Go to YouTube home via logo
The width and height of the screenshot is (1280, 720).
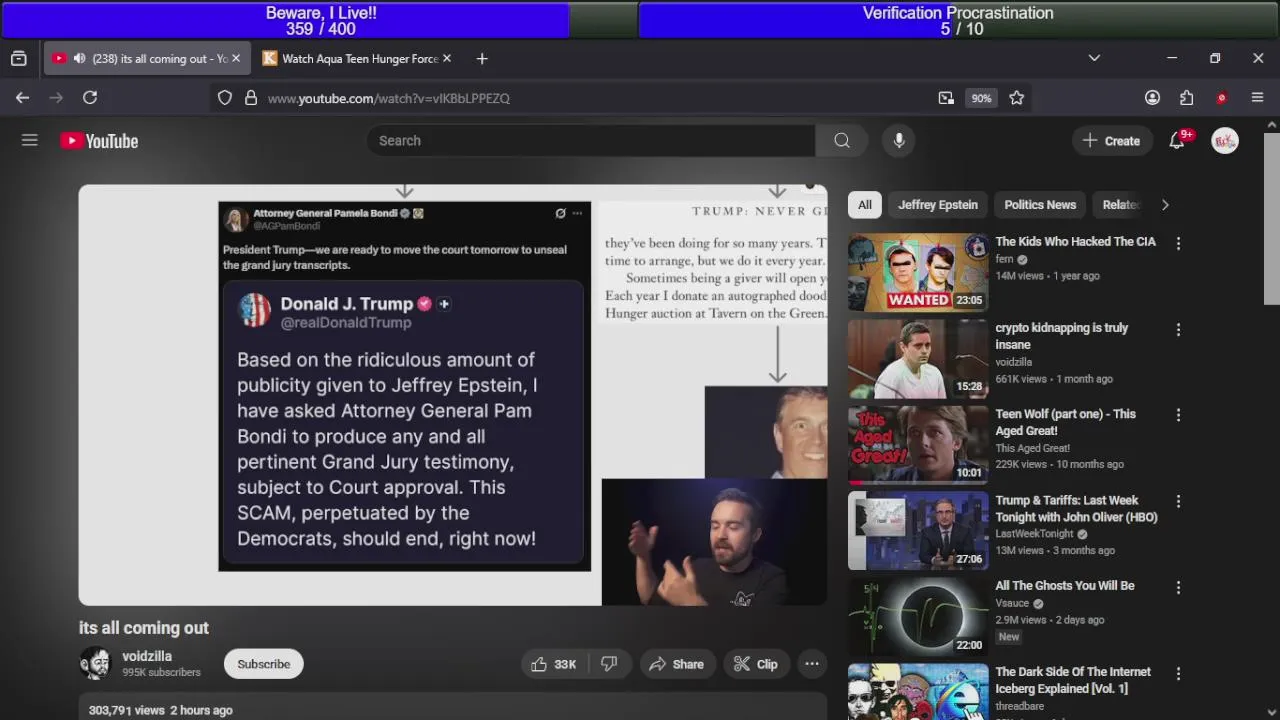[x=99, y=141]
